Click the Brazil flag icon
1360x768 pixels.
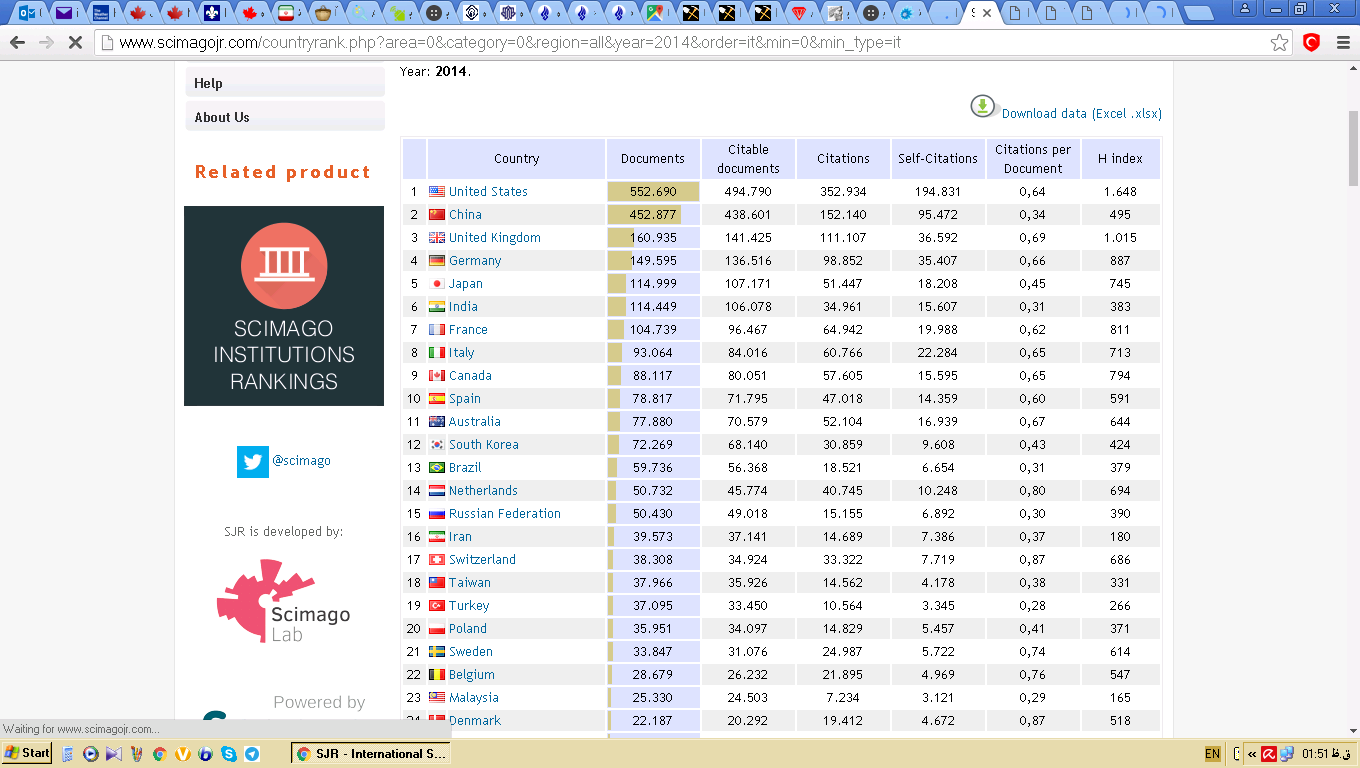pyautogui.click(x=437, y=468)
